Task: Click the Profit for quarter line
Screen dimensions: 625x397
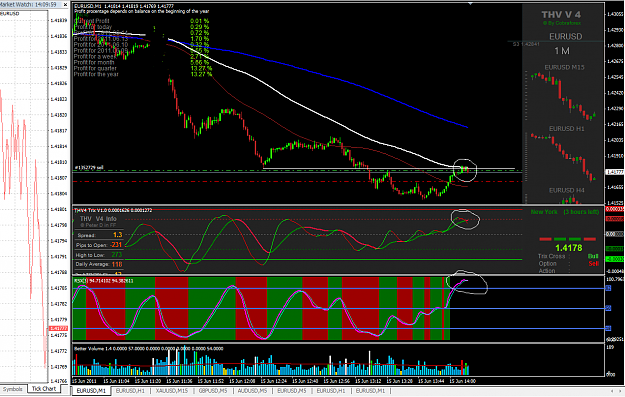Action: (143, 68)
